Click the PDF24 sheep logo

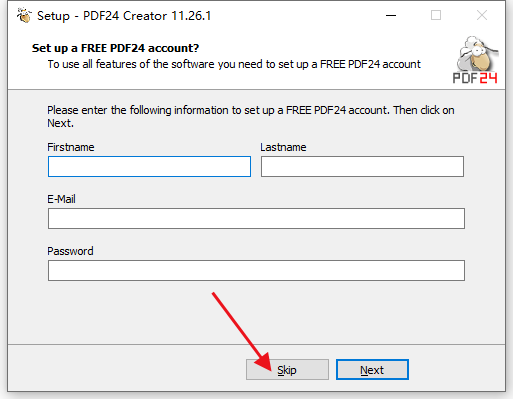click(476, 60)
